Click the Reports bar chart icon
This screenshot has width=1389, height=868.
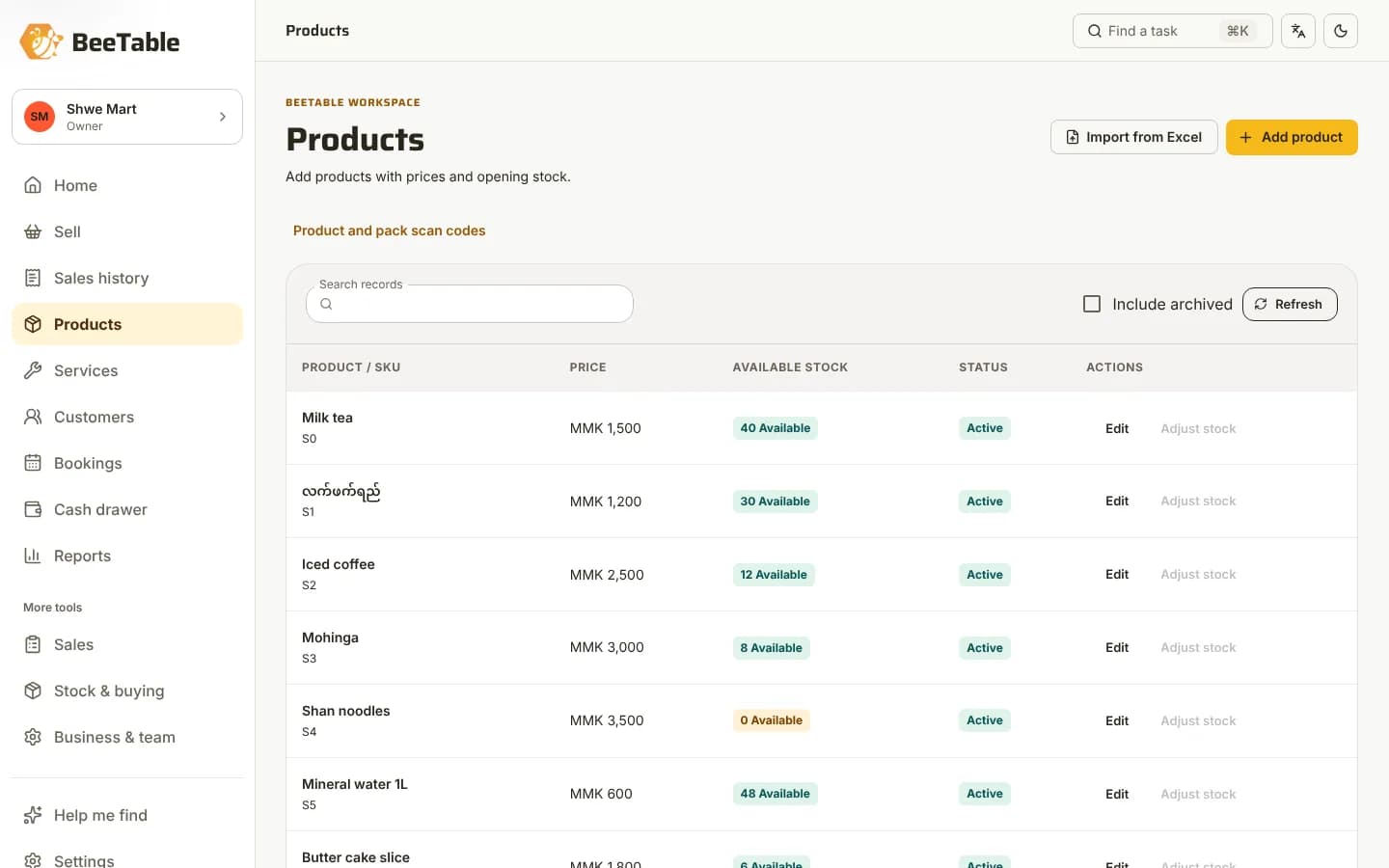(33, 556)
